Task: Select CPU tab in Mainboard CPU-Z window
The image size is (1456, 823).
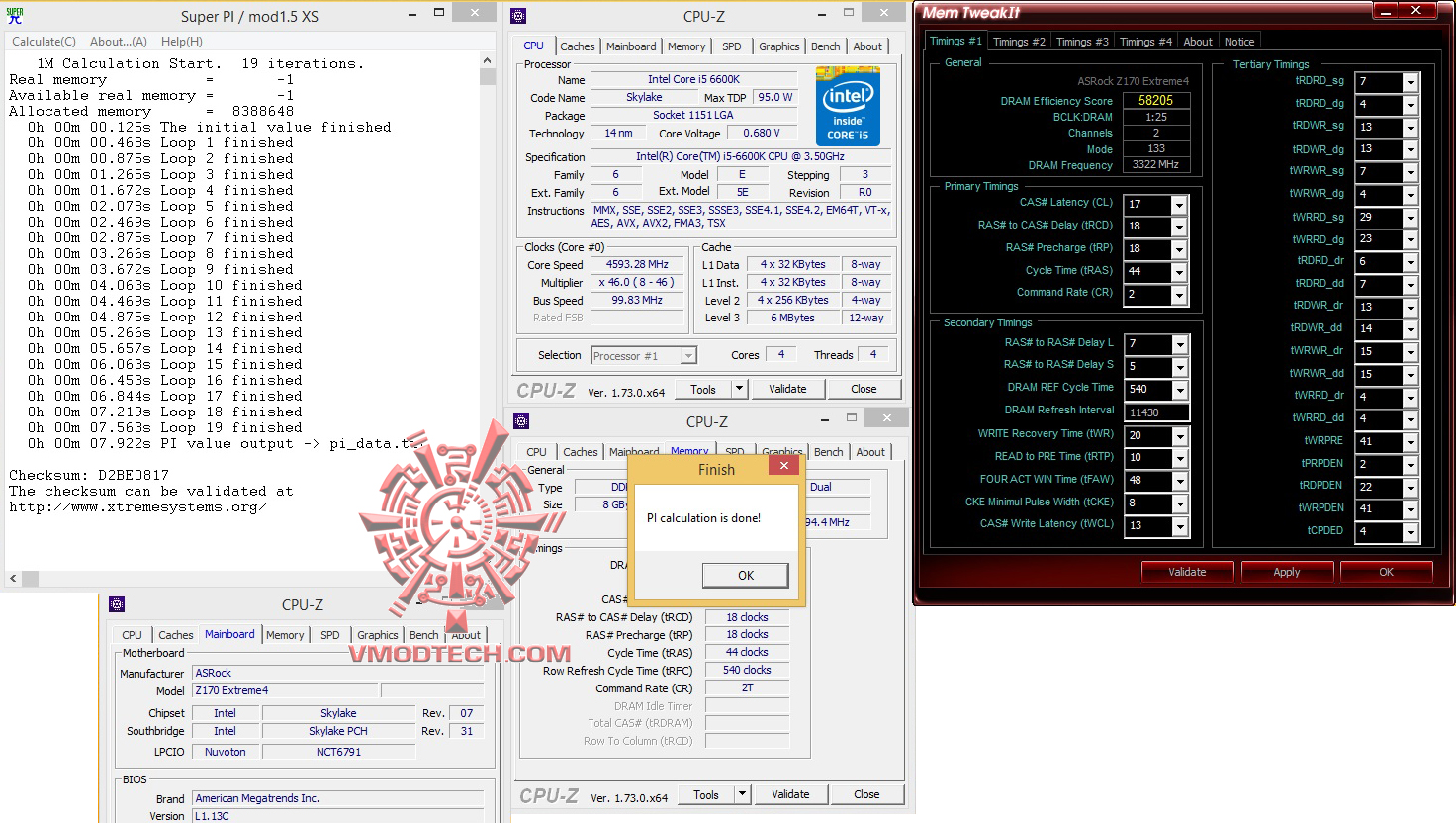Action: (132, 635)
